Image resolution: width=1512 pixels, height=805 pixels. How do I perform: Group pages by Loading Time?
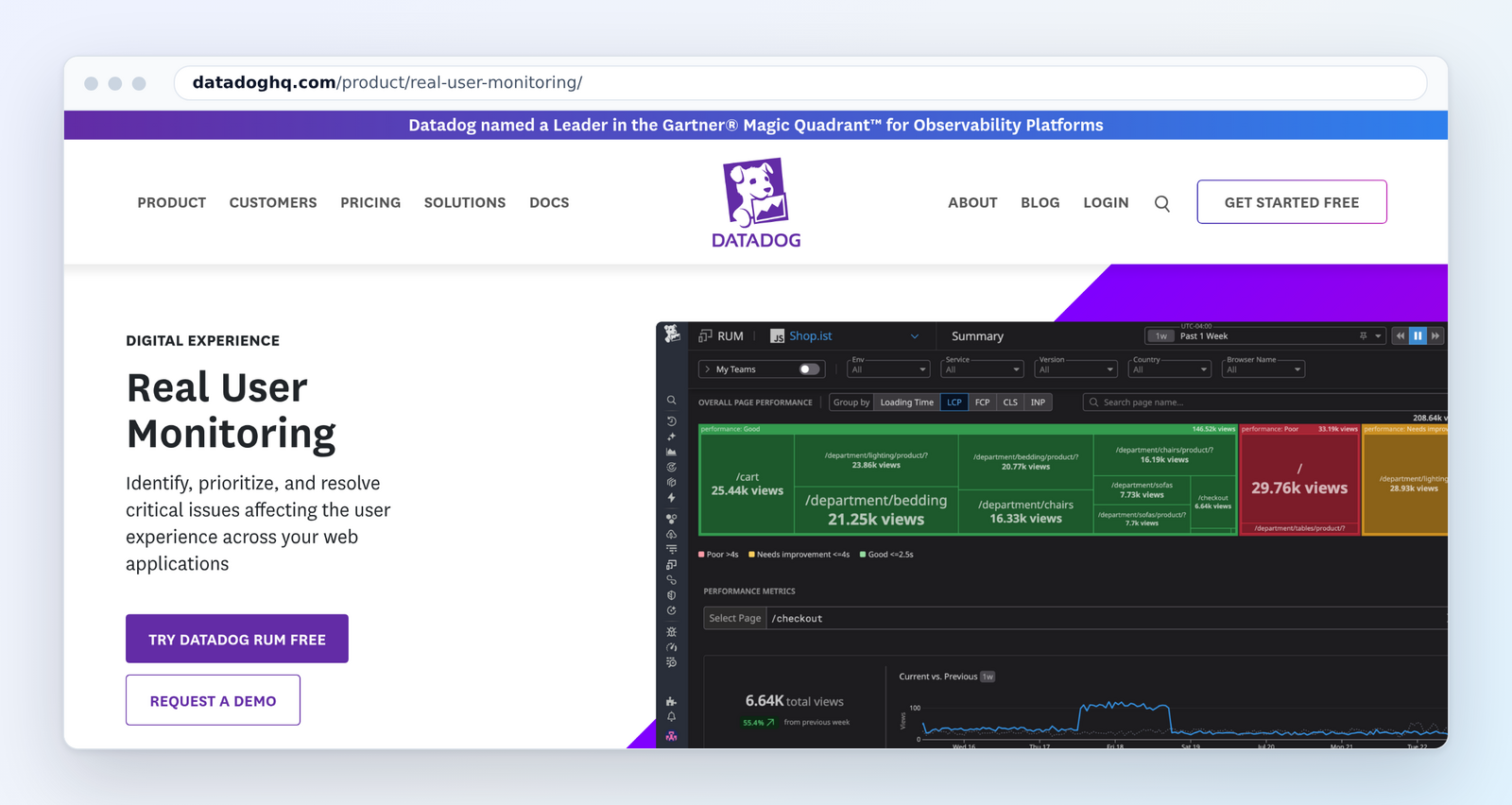point(907,402)
